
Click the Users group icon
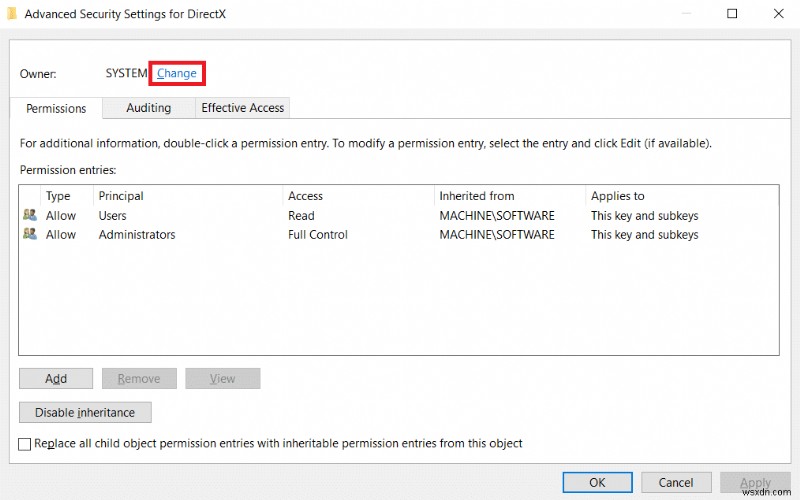pyautogui.click(x=29, y=215)
